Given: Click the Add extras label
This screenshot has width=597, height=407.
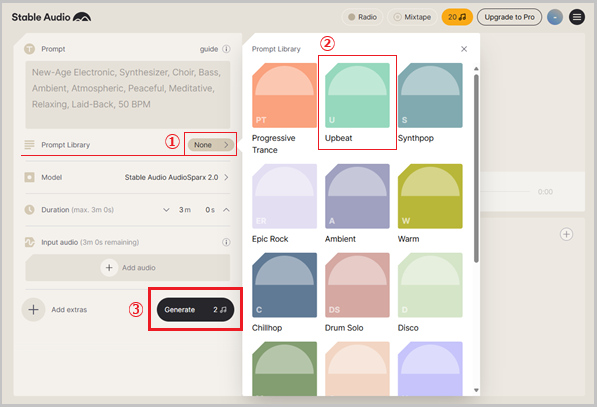Looking at the screenshot, I should (69, 310).
